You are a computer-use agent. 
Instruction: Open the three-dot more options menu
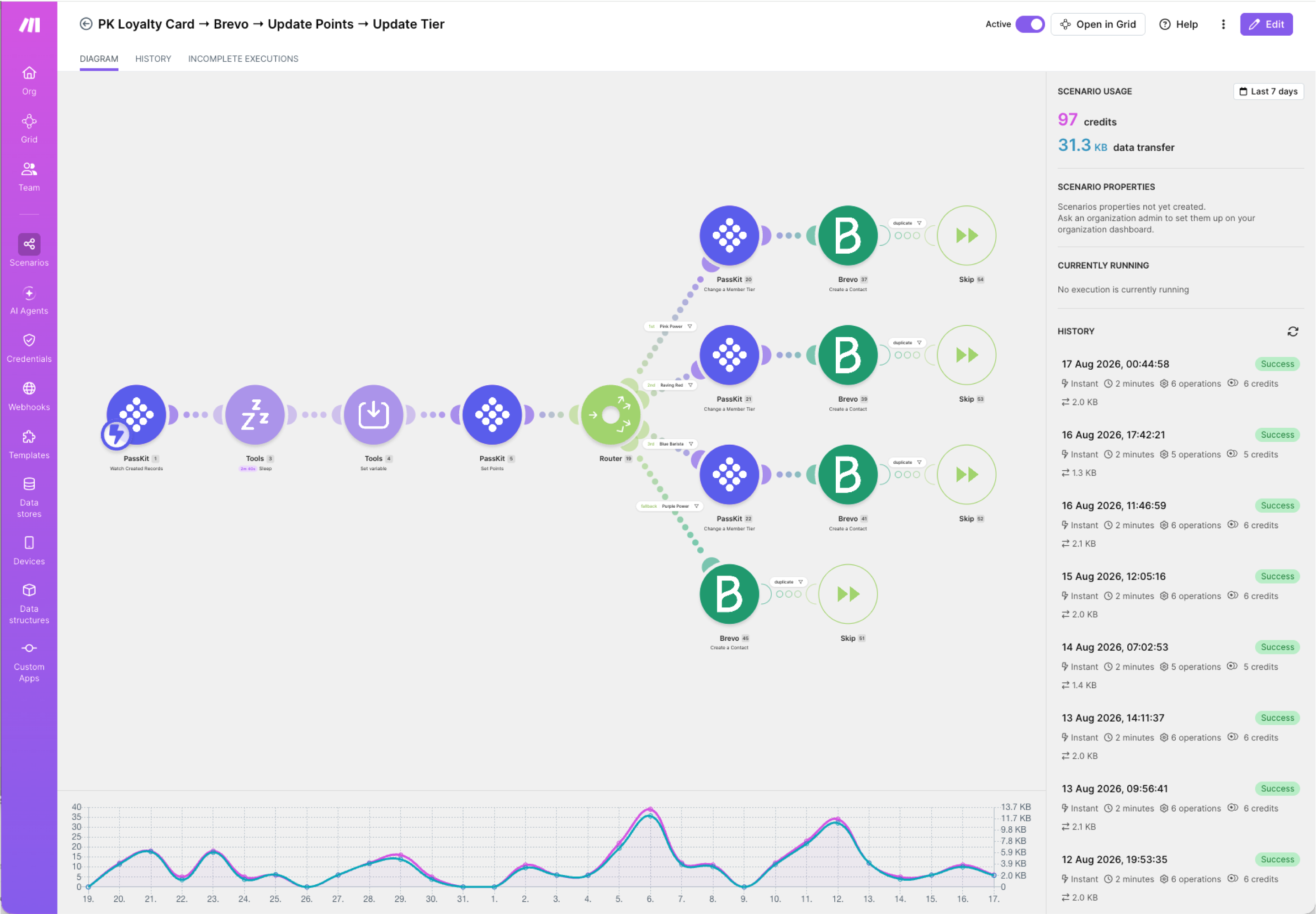point(1223,24)
